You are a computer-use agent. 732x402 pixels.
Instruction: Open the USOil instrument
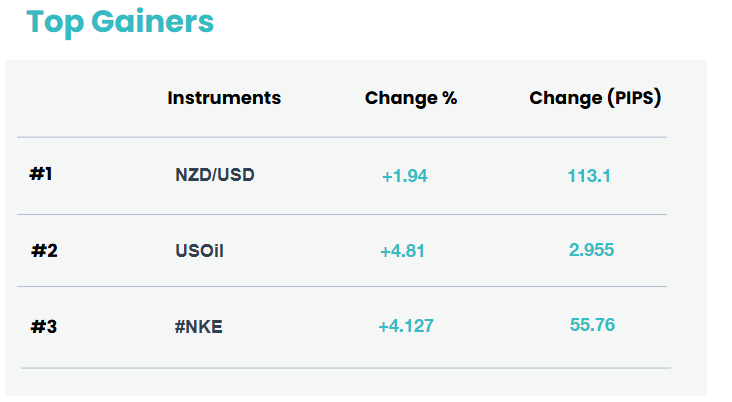[199, 251]
